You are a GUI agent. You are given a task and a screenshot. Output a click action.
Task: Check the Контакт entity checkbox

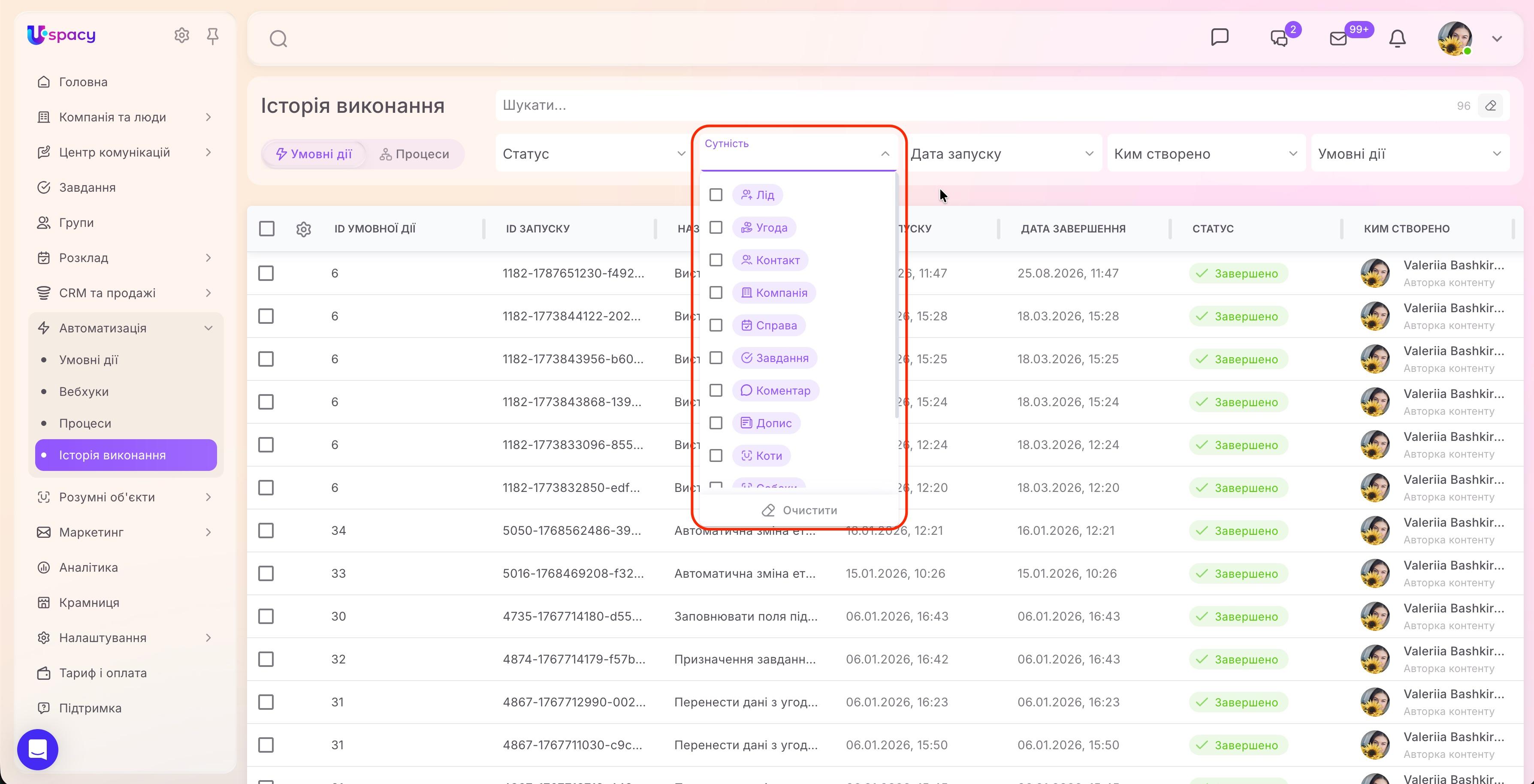click(716, 260)
